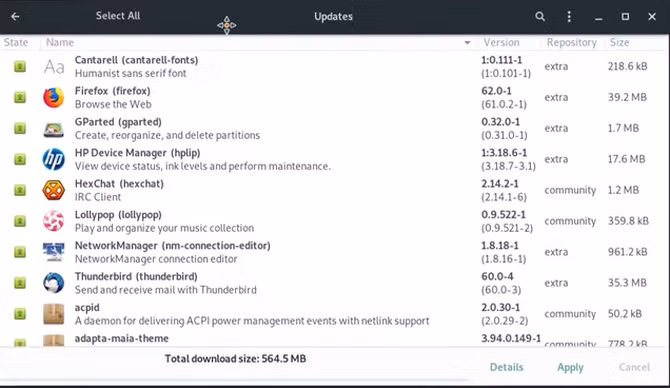Select the Lollypop music player icon

tap(53, 221)
